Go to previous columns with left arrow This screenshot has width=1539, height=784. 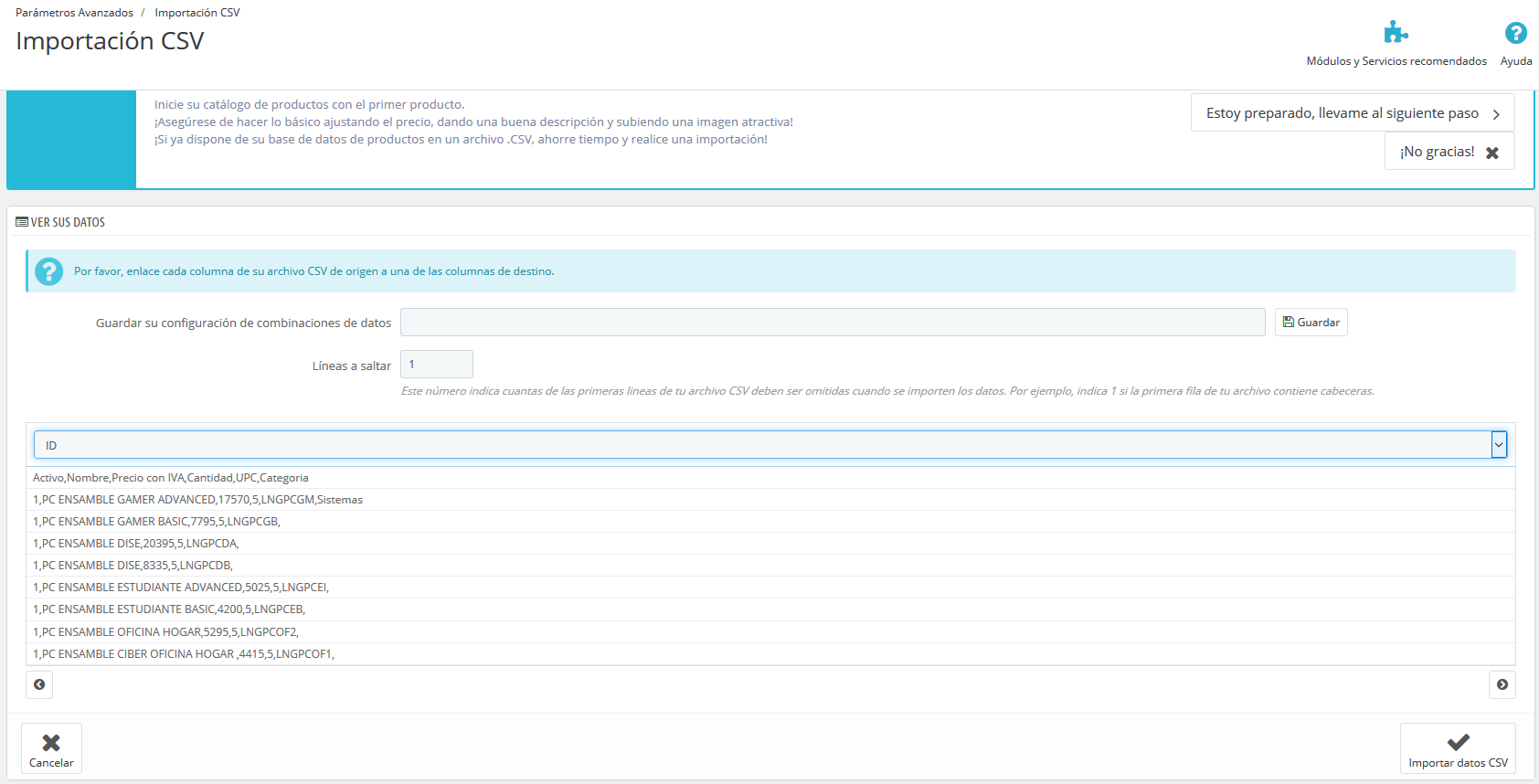click(x=39, y=684)
